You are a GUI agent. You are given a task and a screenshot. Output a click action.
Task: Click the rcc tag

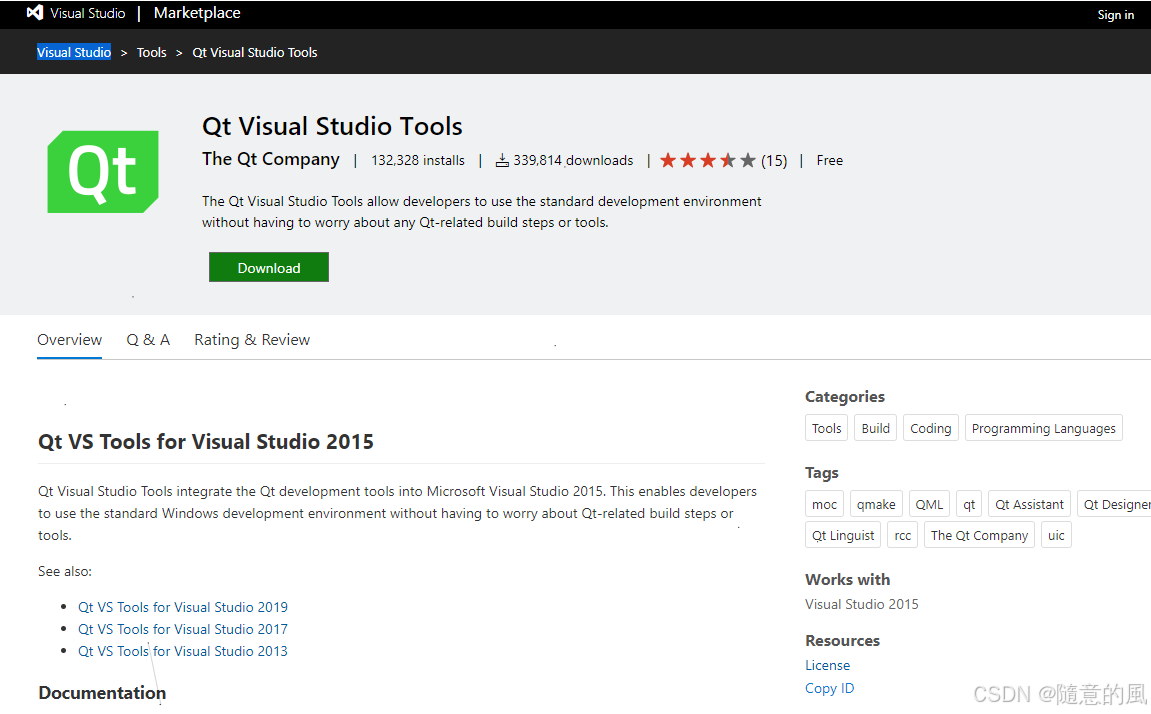pyautogui.click(x=903, y=535)
